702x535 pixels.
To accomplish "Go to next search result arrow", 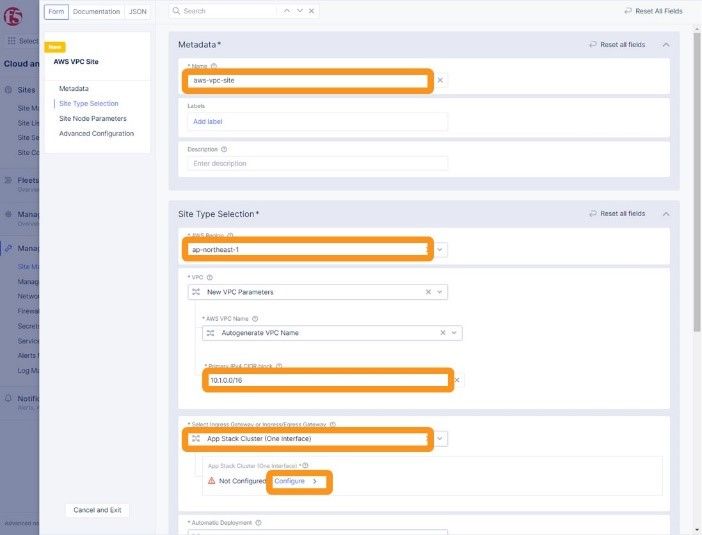I will (300, 11).
